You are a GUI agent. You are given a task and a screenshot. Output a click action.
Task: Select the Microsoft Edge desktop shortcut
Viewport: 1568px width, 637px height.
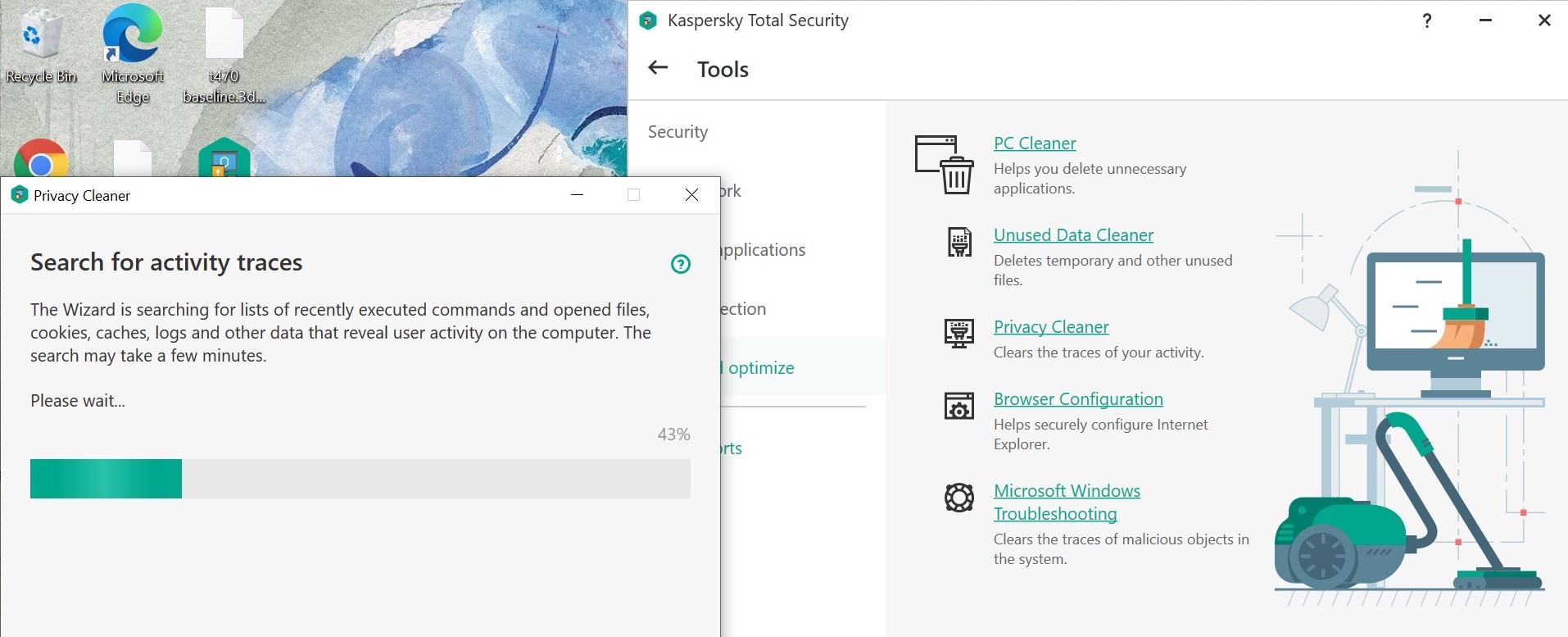click(133, 53)
